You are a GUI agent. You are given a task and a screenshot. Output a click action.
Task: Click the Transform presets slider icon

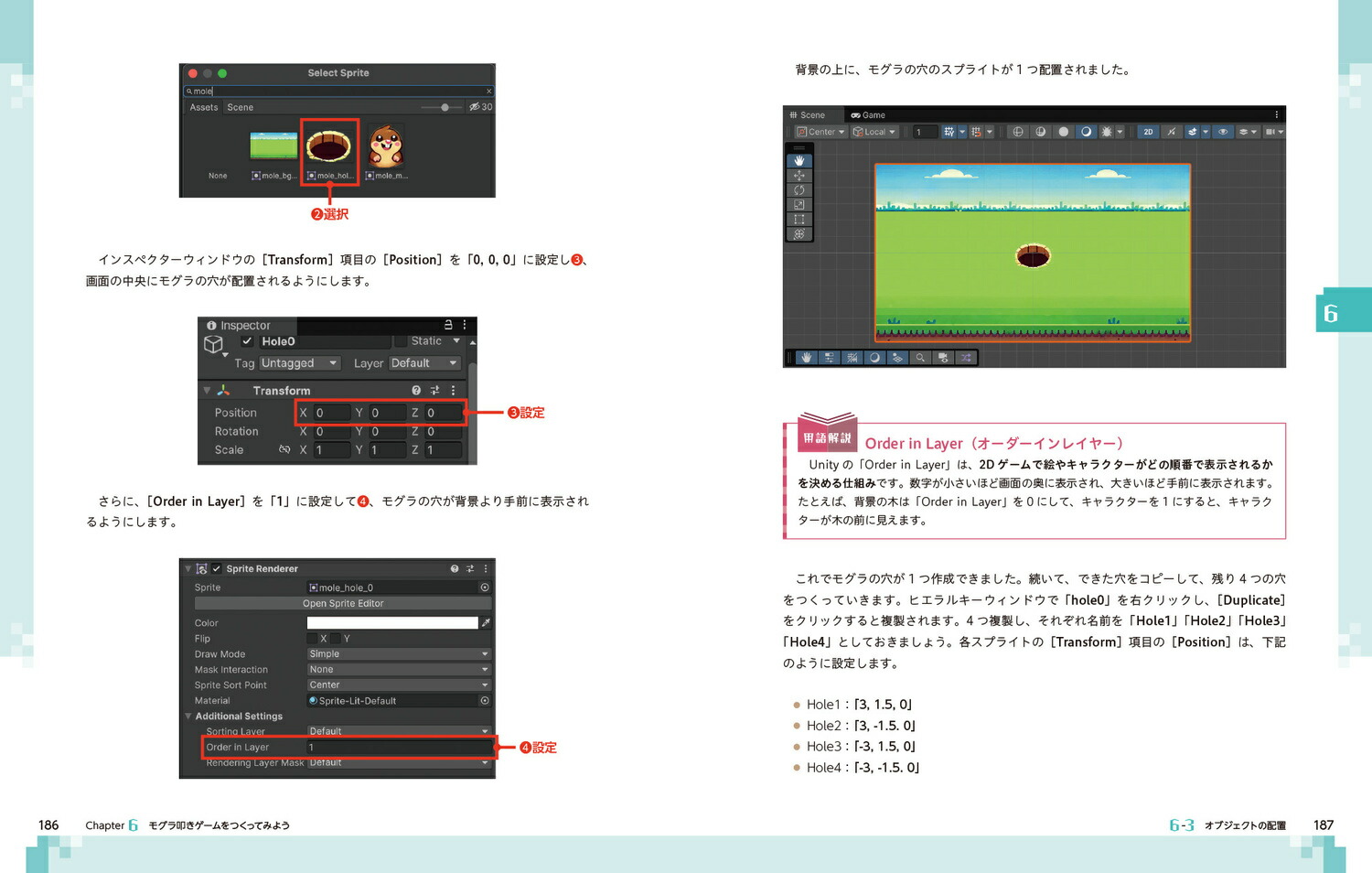(434, 391)
